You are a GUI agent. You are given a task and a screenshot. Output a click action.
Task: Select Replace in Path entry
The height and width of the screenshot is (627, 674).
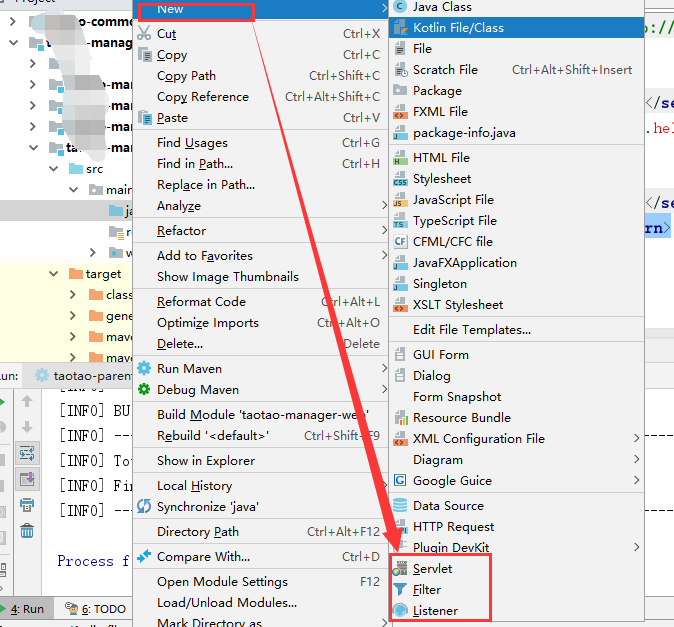[x=260, y=185]
